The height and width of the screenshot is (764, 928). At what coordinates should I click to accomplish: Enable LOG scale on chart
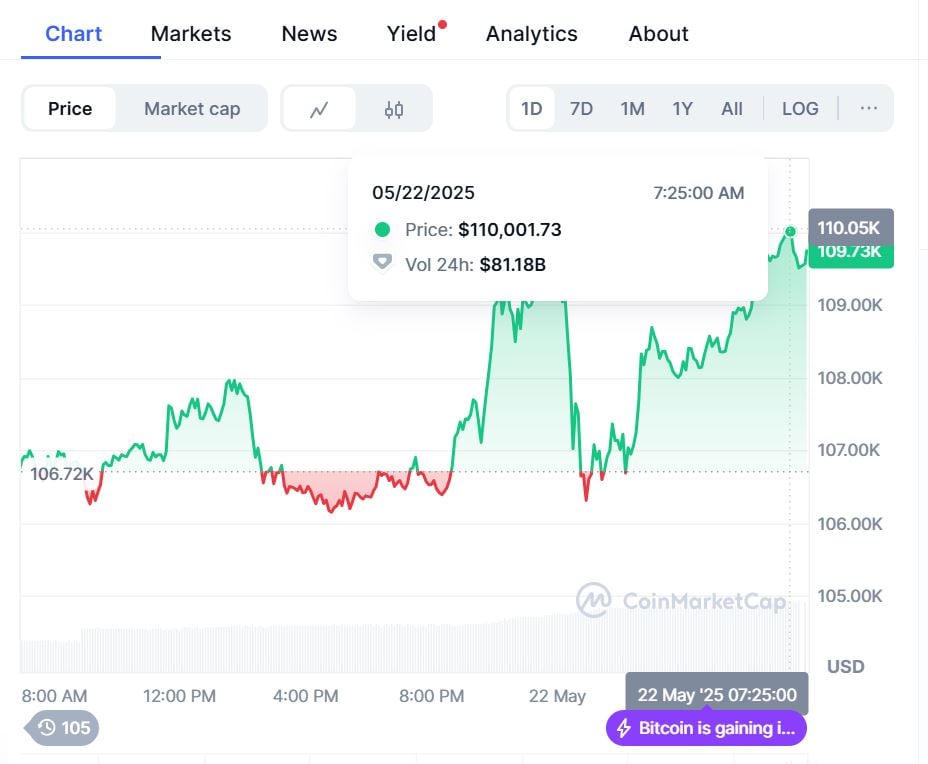[800, 109]
